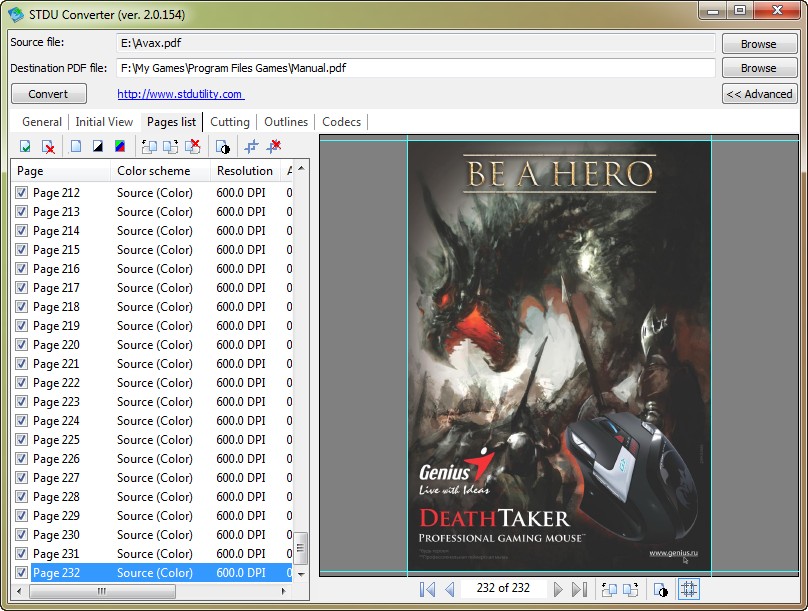Remove cutting lines icon with red X
This screenshot has height=611, width=808.
click(x=274, y=147)
